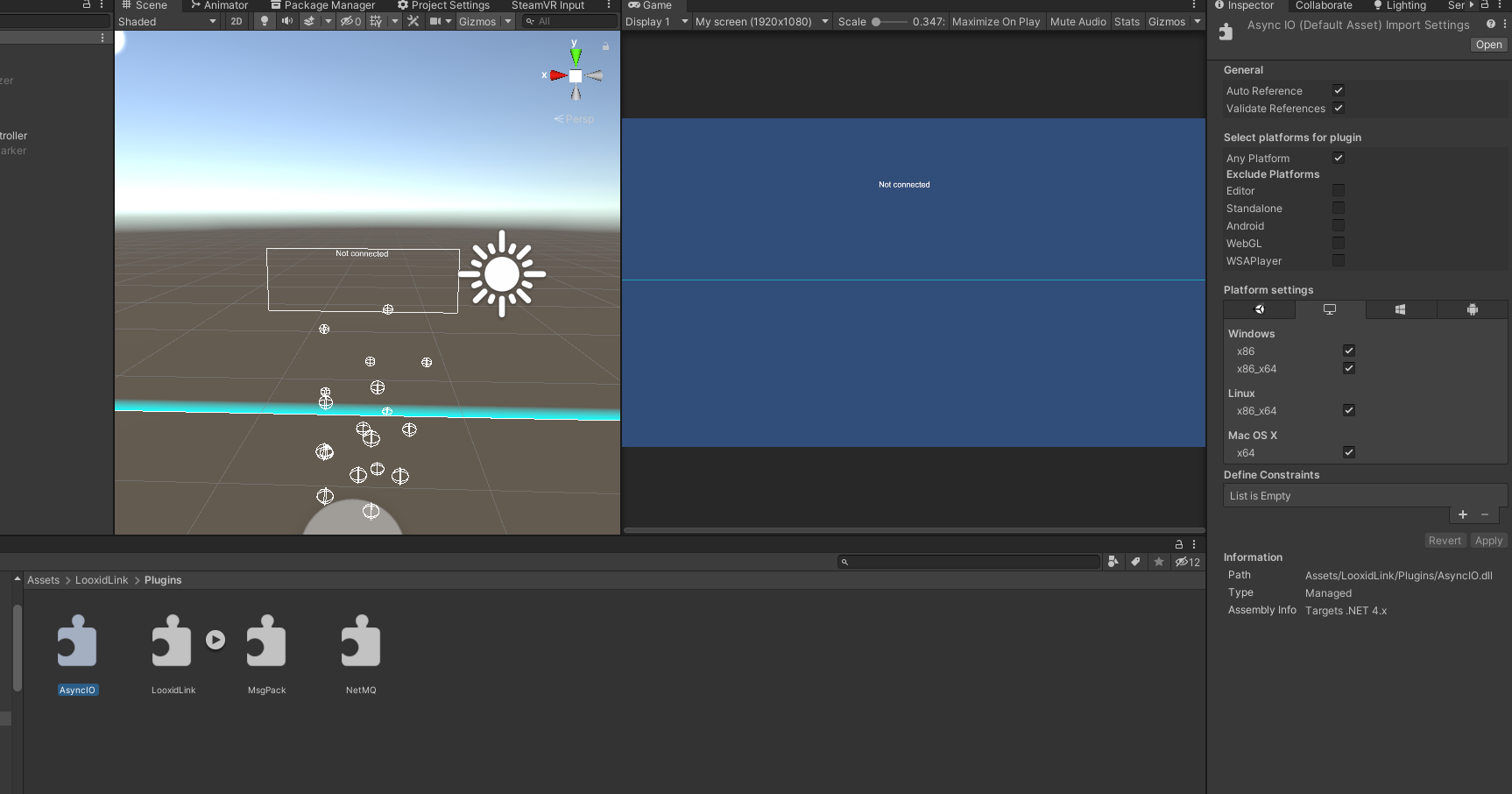Viewport: 1512px width, 794px height.
Task: Open the scene Gizmos dropdown arrow
Action: tap(508, 21)
